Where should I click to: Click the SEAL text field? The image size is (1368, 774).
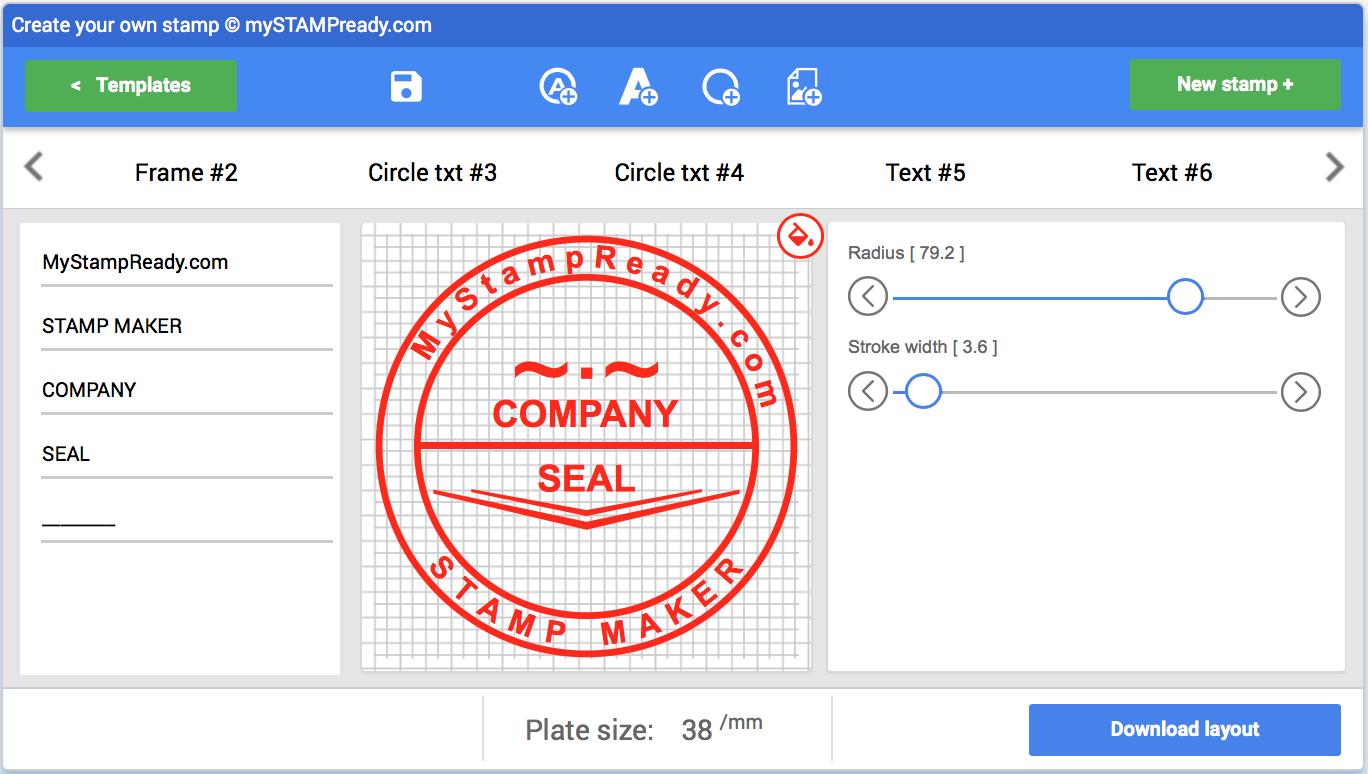coord(187,455)
